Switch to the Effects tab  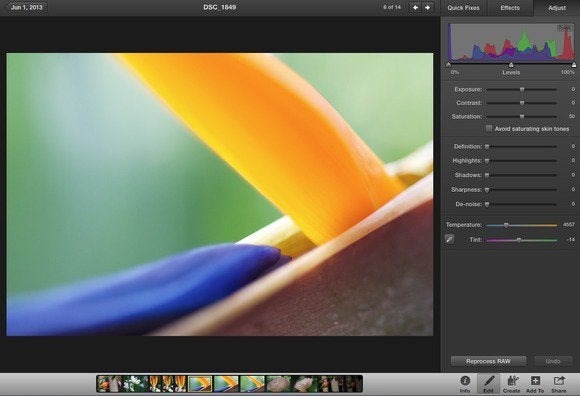pos(510,8)
